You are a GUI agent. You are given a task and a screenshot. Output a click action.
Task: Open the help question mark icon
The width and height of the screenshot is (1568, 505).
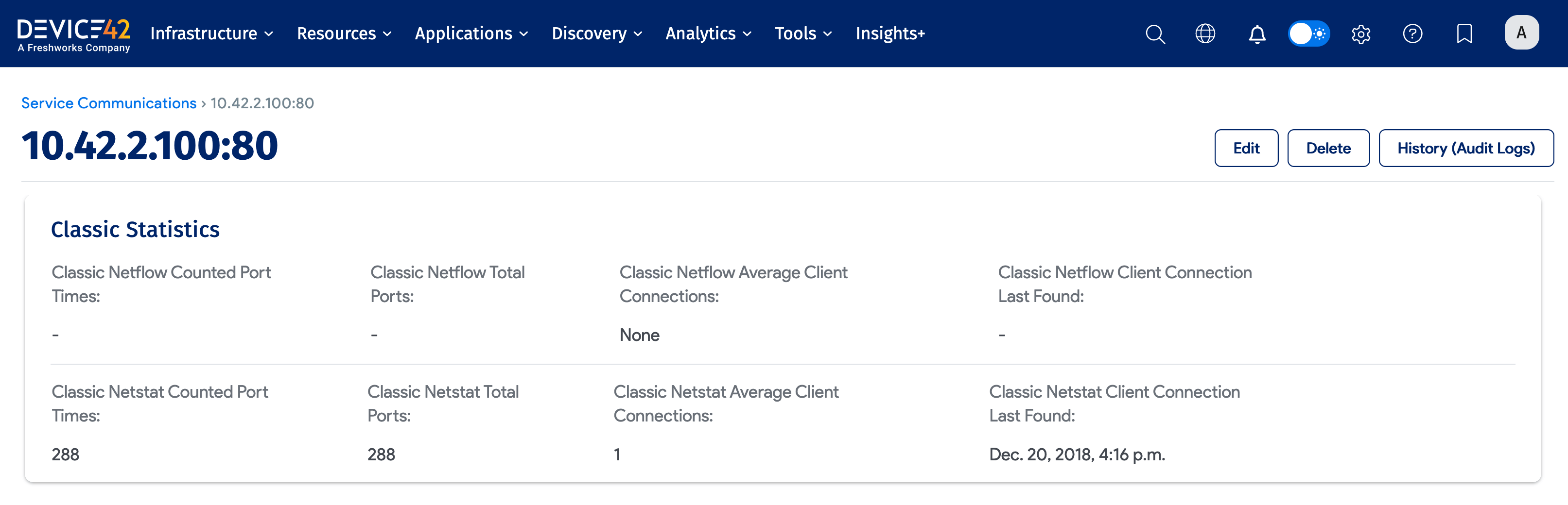click(1413, 34)
